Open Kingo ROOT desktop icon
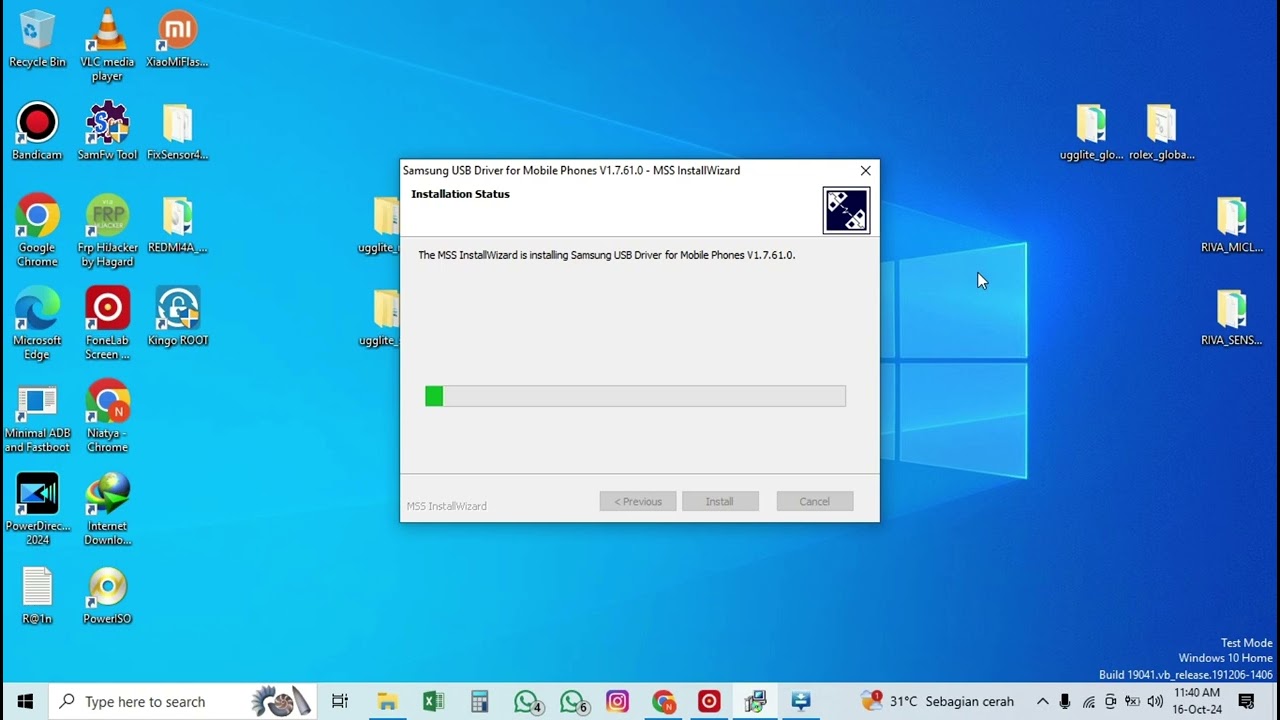 tap(177, 317)
